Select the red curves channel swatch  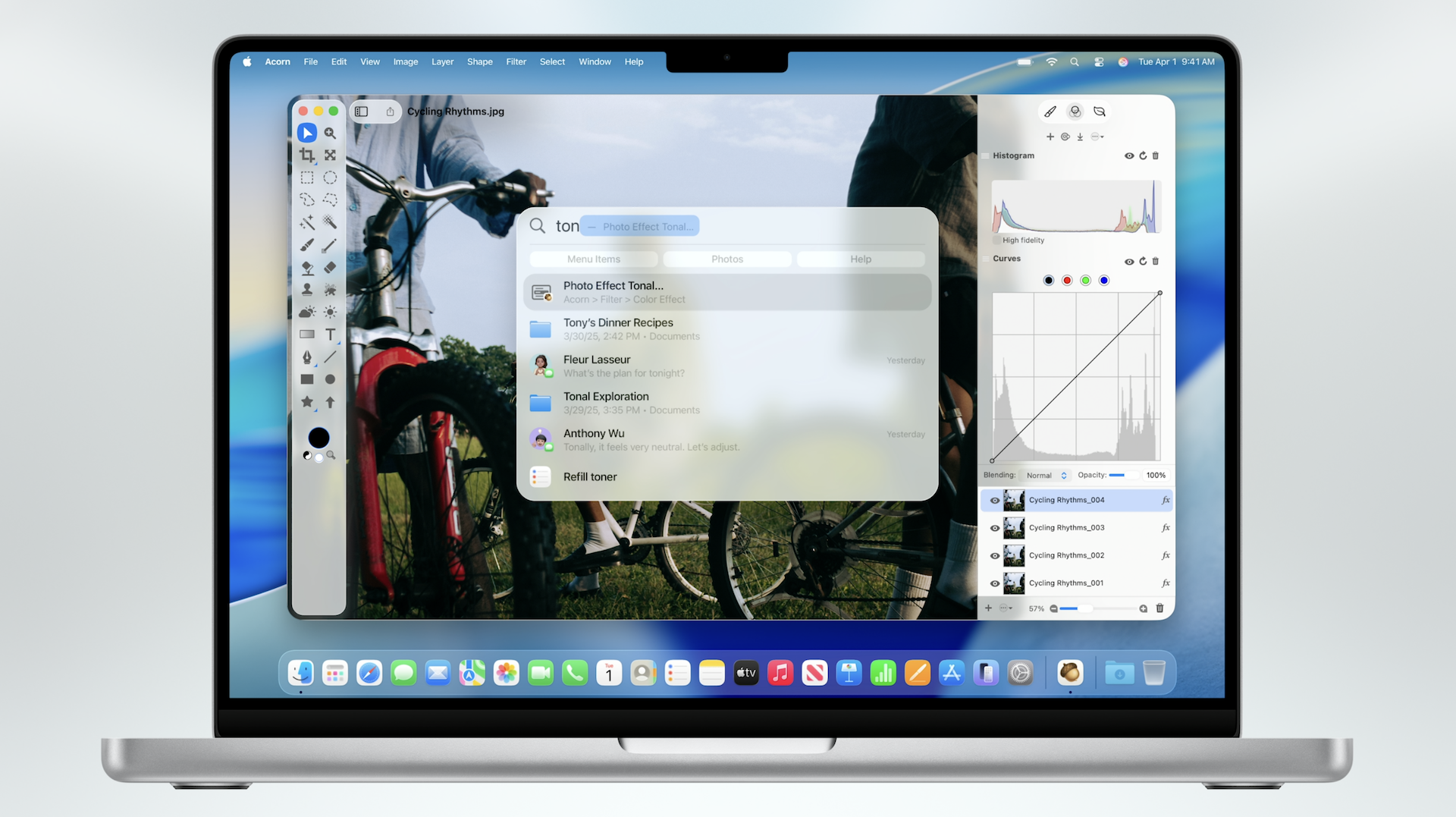pyautogui.click(x=1067, y=281)
